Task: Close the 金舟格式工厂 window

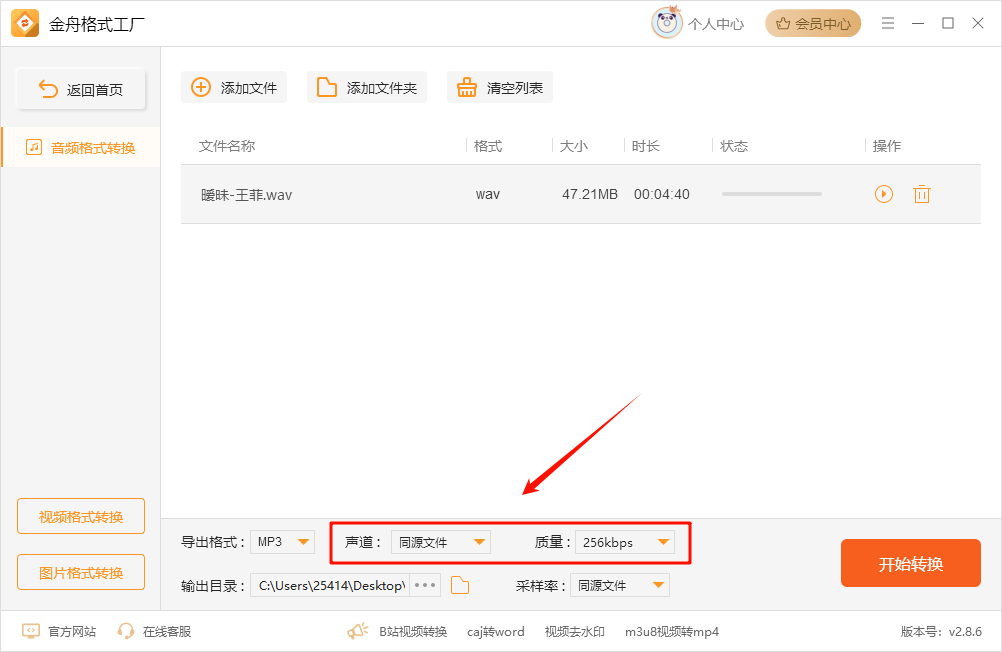Action: (x=978, y=23)
